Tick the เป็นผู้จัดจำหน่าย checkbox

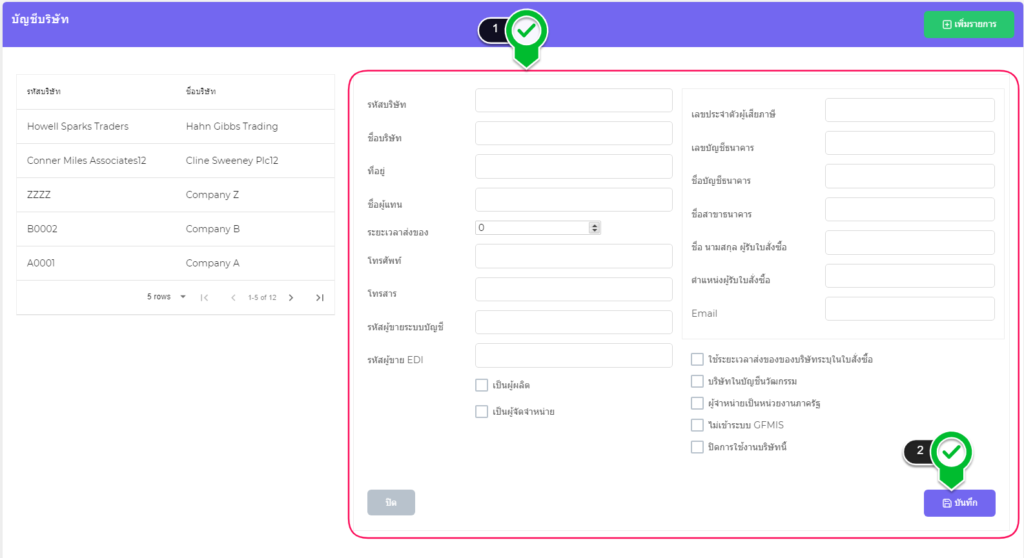(482, 411)
